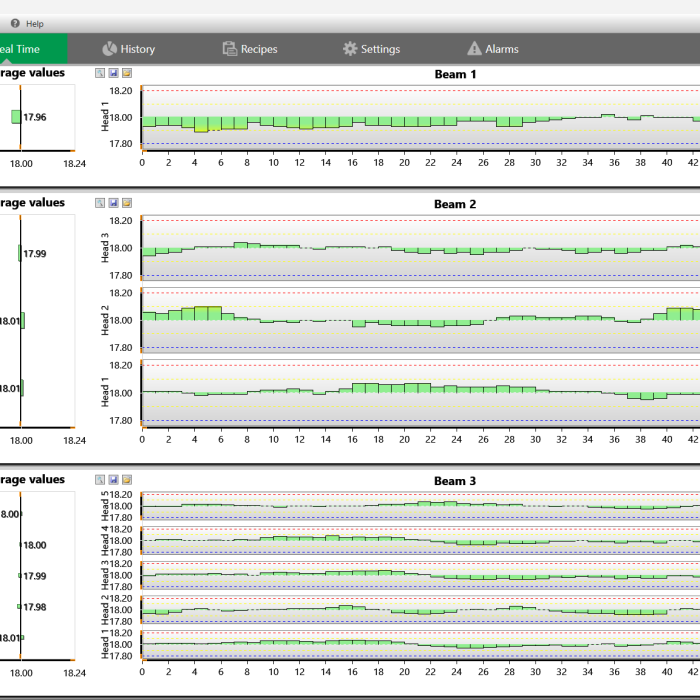Open folder icon in Beam 2 toolbar
The image size is (700, 700).
[x=127, y=203]
